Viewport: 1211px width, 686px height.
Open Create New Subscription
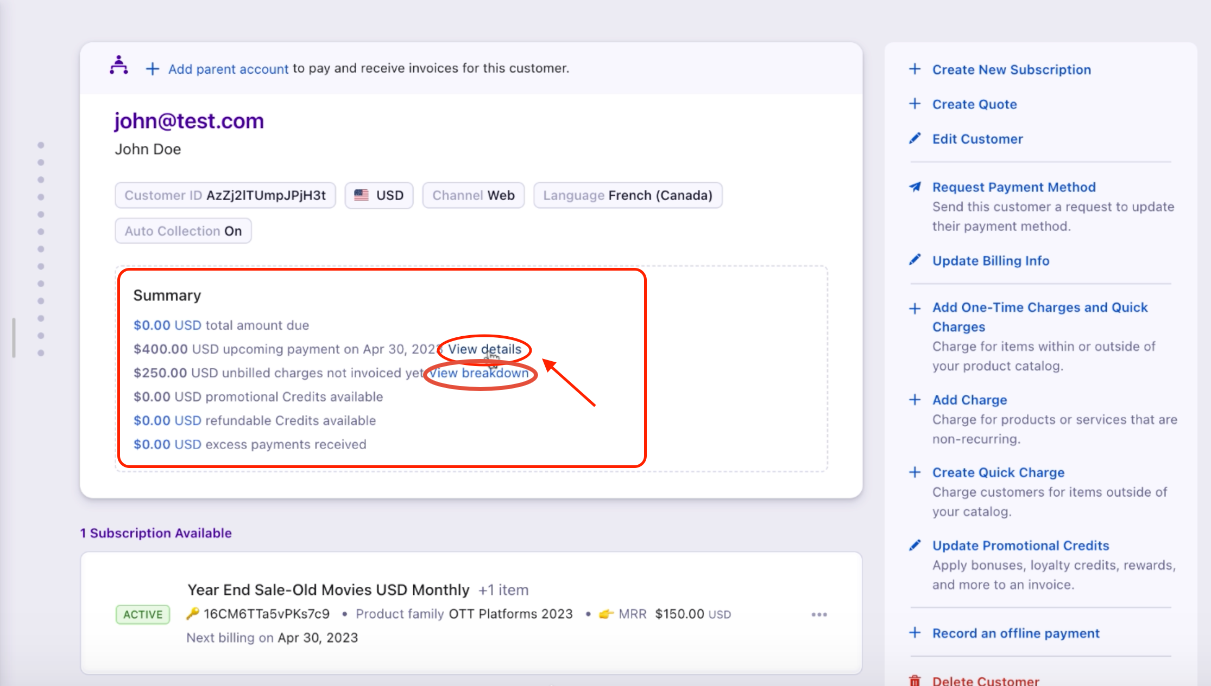pyautogui.click(x=1011, y=70)
